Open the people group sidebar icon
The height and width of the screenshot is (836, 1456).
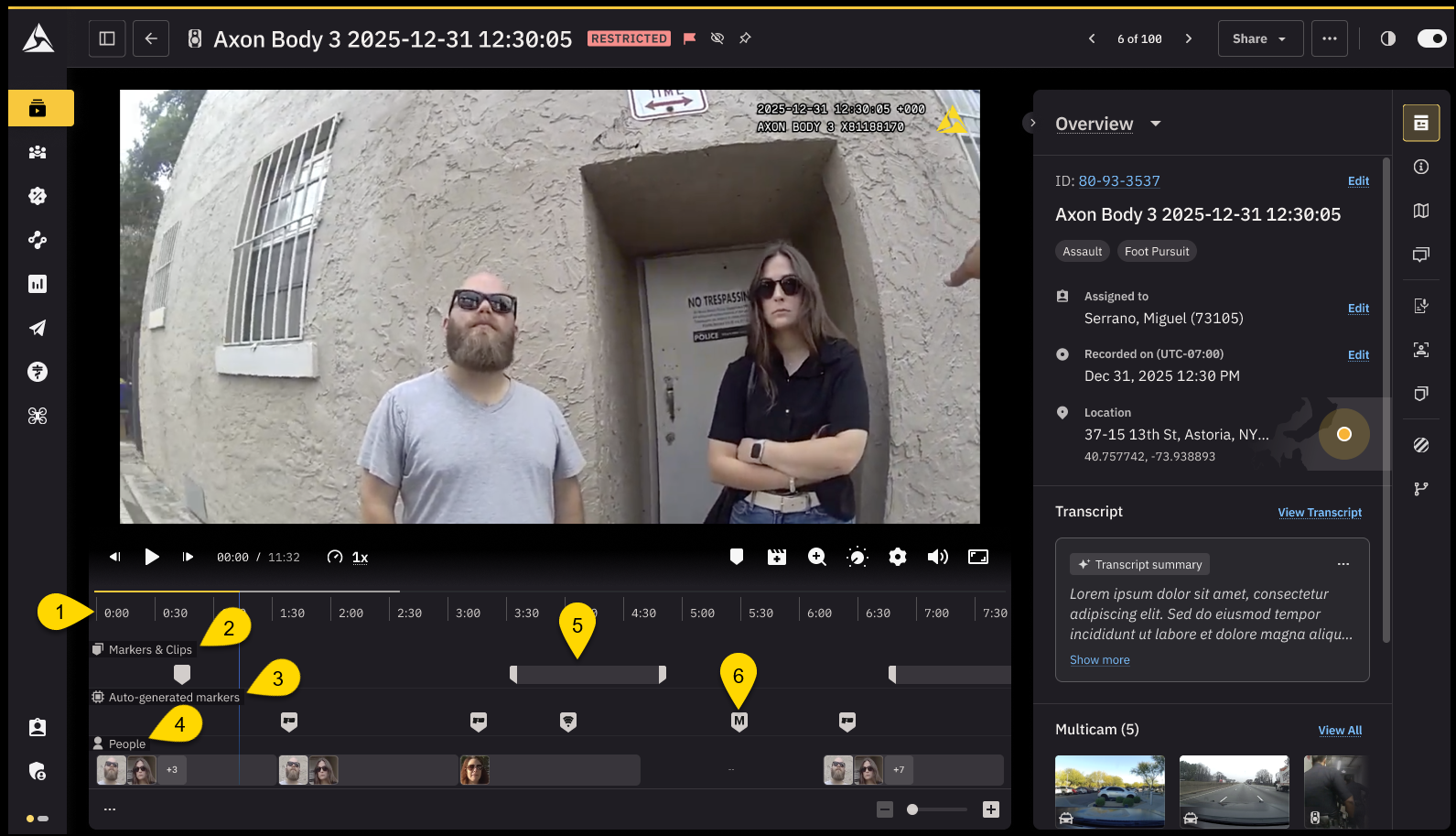point(38,152)
